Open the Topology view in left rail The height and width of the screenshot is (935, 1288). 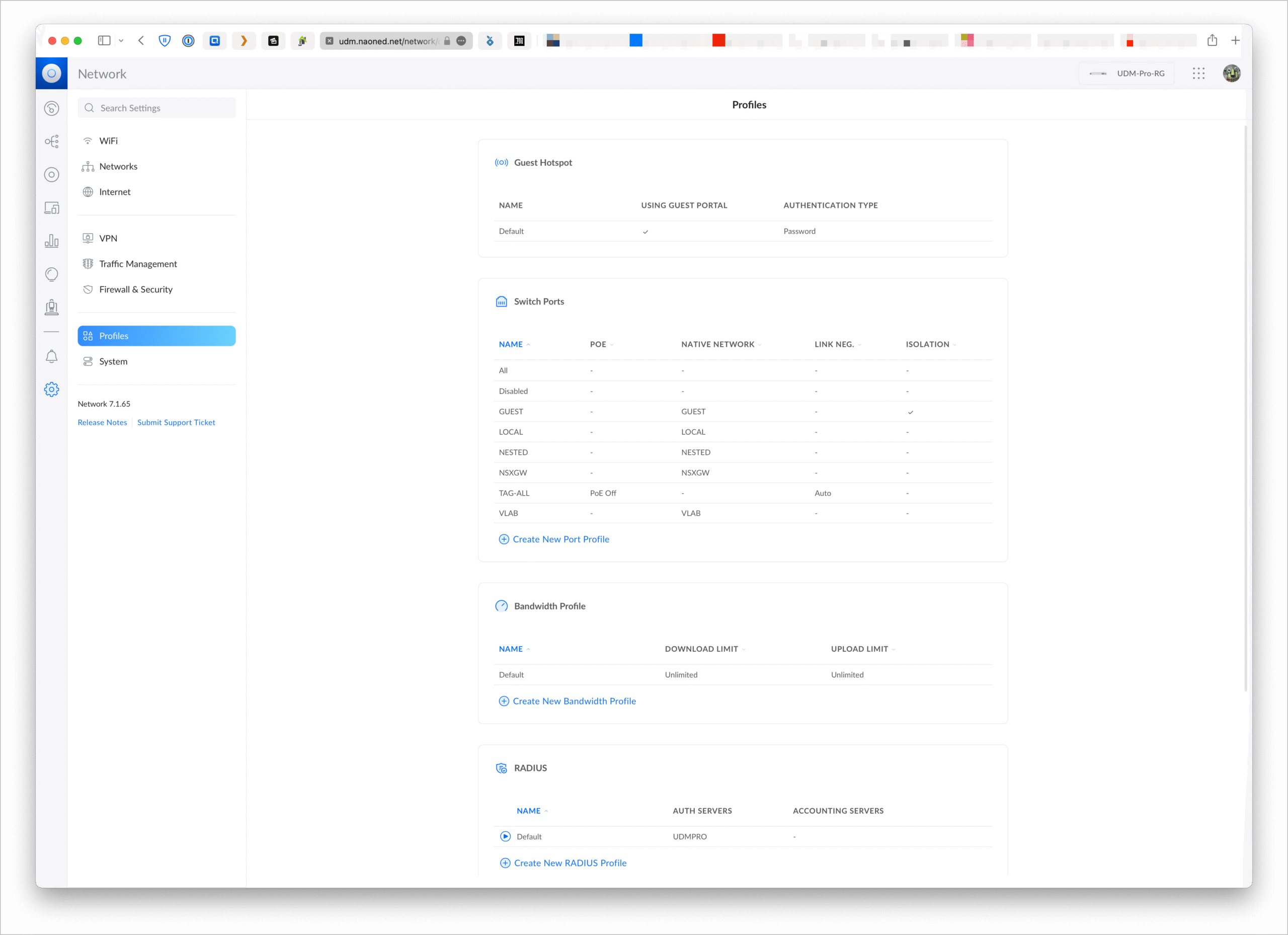(52, 141)
